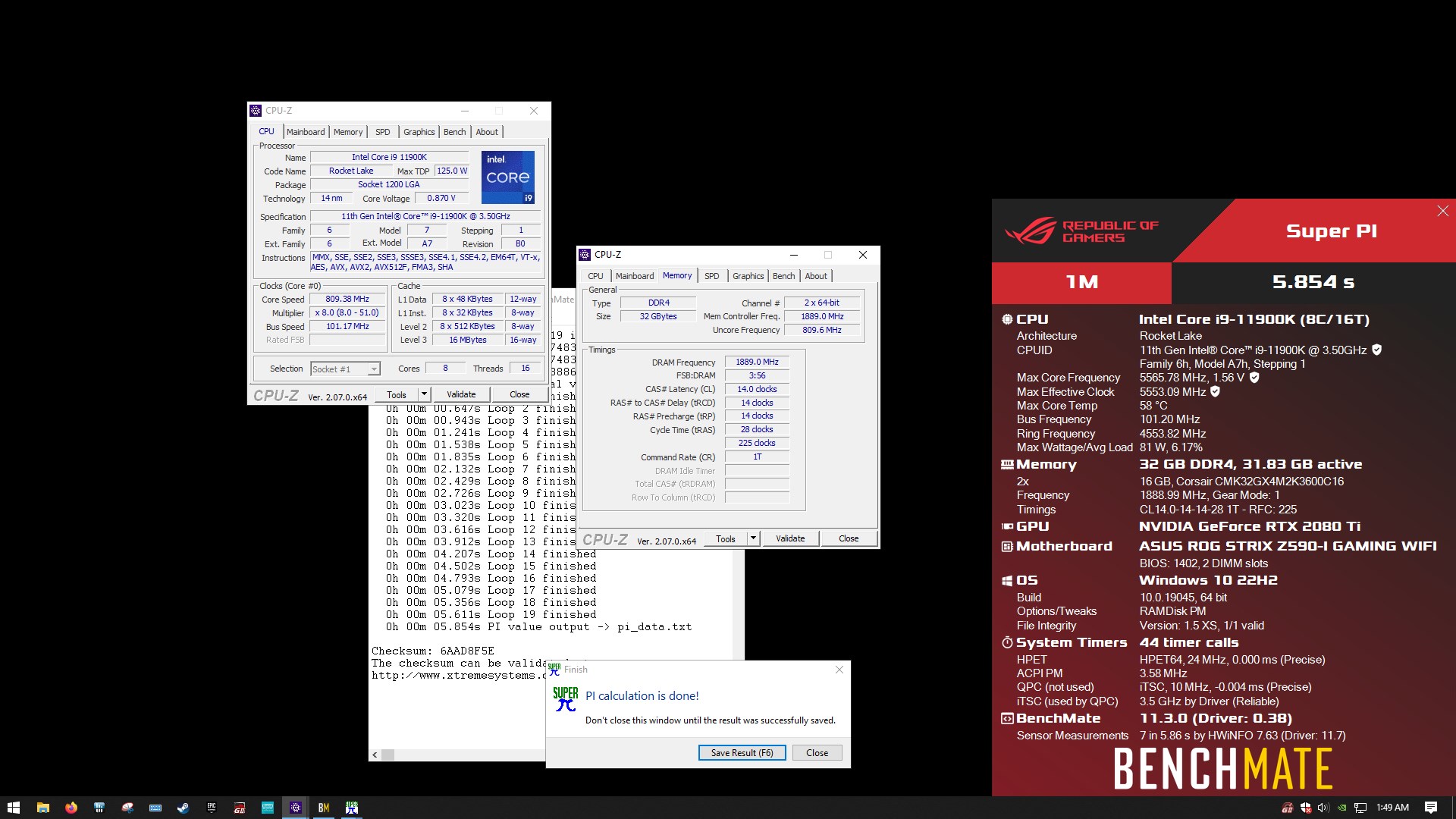This screenshot has height=819, width=1456.
Task: Open the Windows Start menu
Action: coord(13,808)
